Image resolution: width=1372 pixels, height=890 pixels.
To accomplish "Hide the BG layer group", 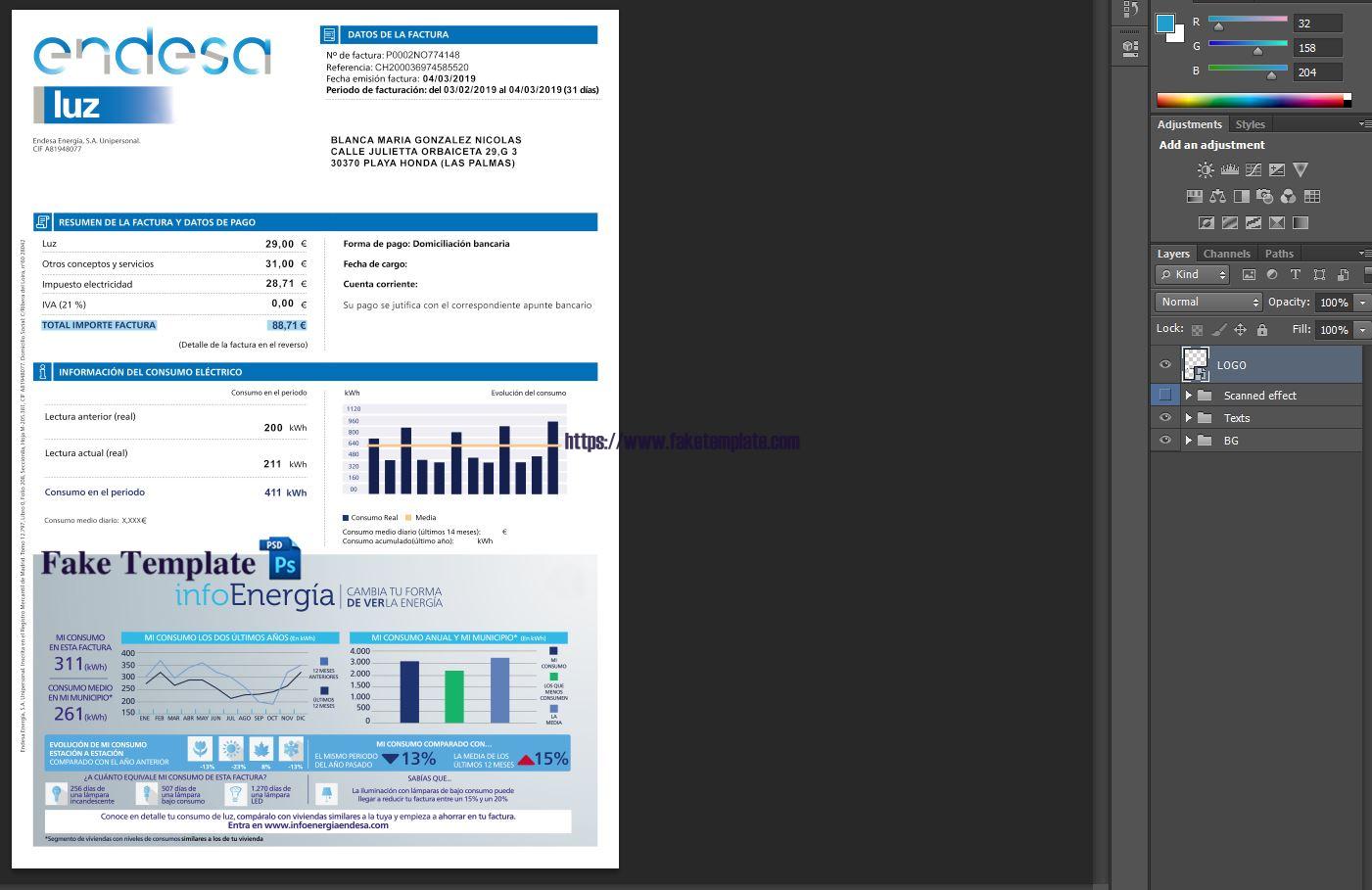I will tap(1165, 440).
